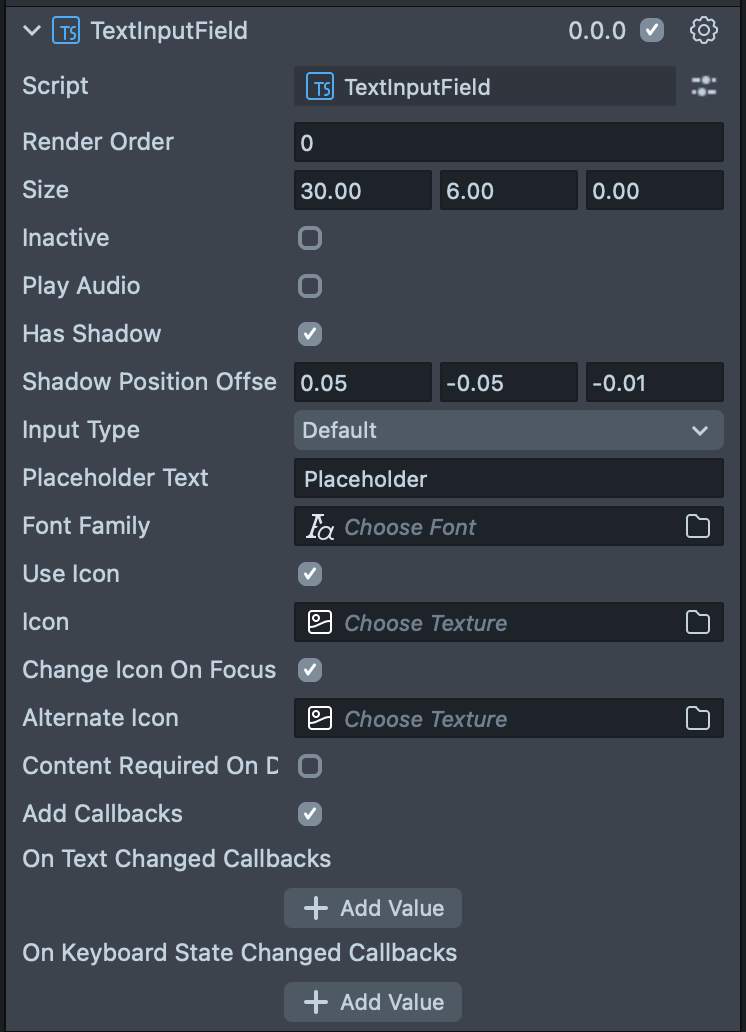The height and width of the screenshot is (1032, 746).
Task: Add value to On Text Changed Callbacks
Action: [x=373, y=908]
